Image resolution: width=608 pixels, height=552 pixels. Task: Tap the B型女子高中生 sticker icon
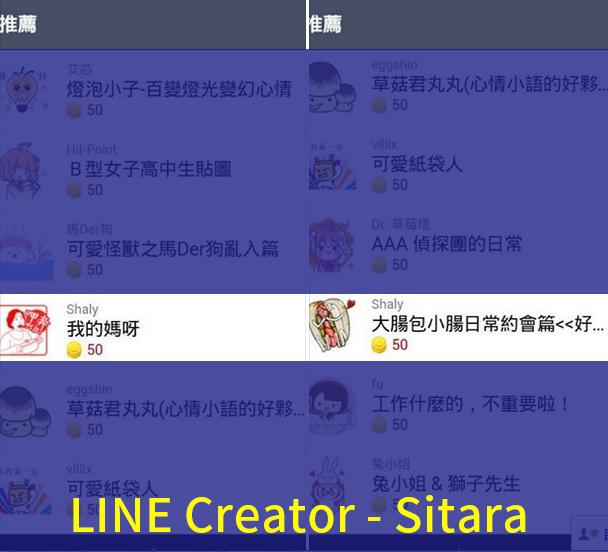(x=21, y=171)
